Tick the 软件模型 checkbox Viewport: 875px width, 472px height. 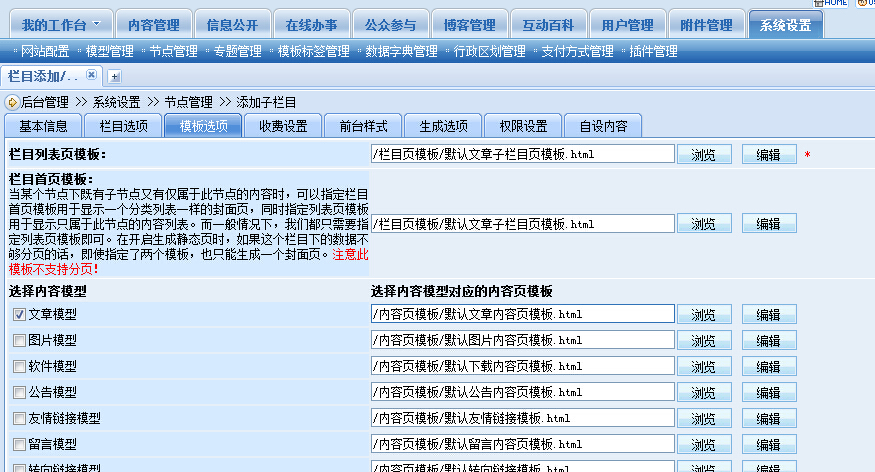[19, 366]
